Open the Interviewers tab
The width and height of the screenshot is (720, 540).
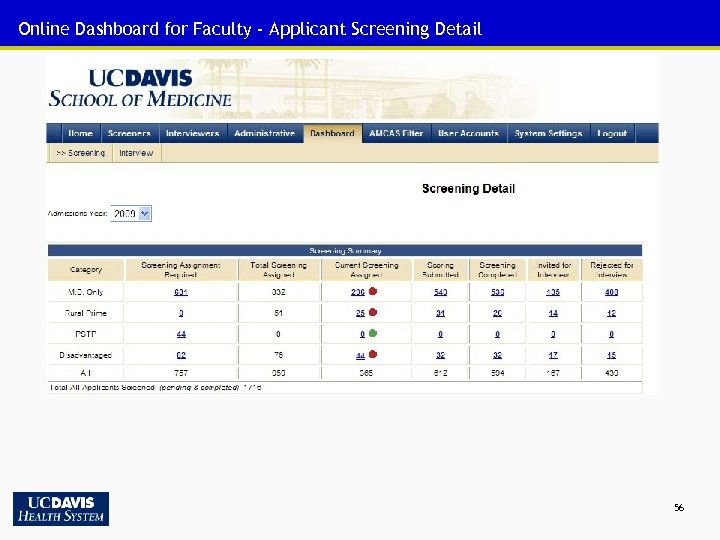coord(193,133)
